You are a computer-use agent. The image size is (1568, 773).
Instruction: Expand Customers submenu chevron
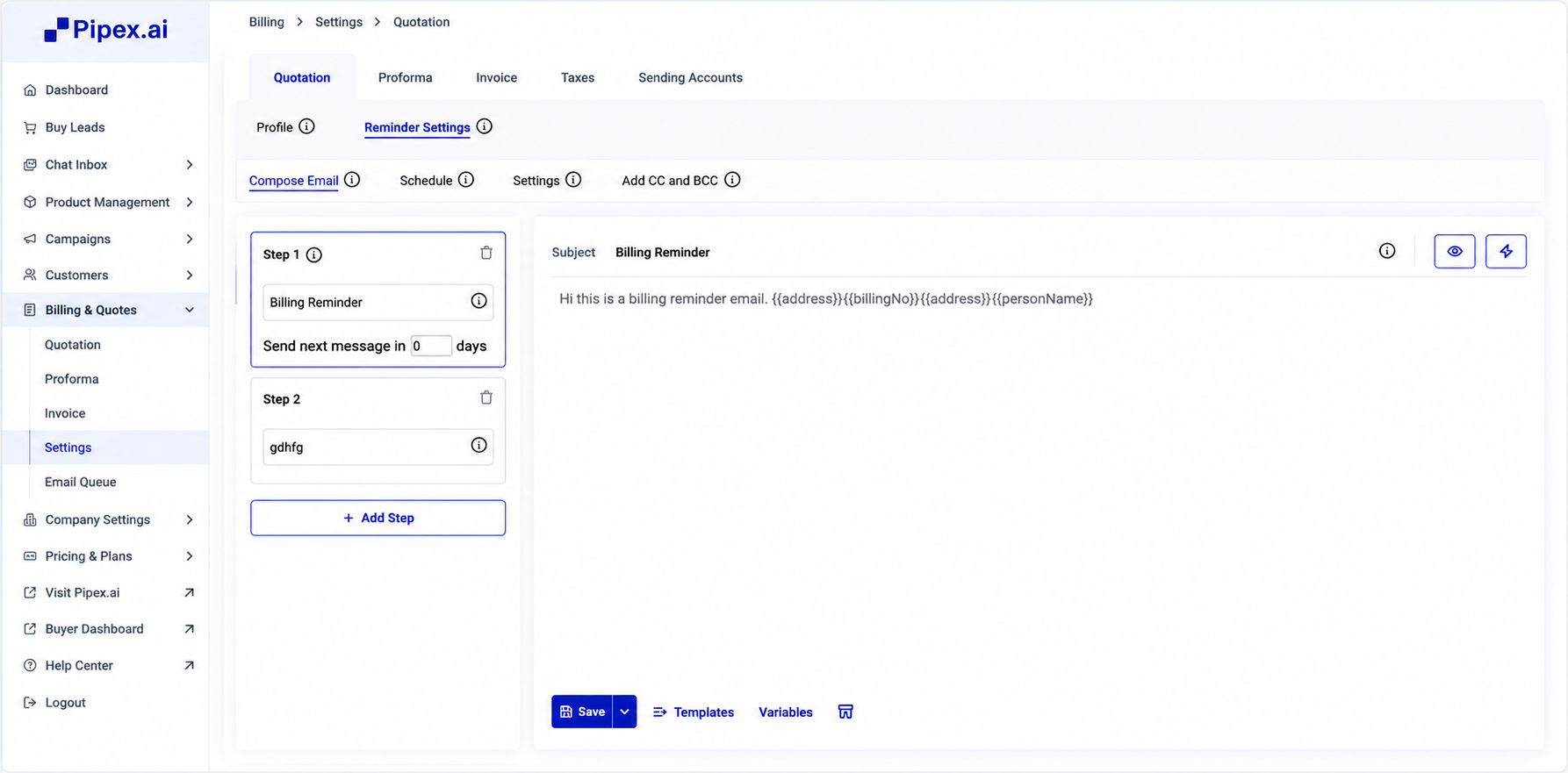click(x=190, y=275)
